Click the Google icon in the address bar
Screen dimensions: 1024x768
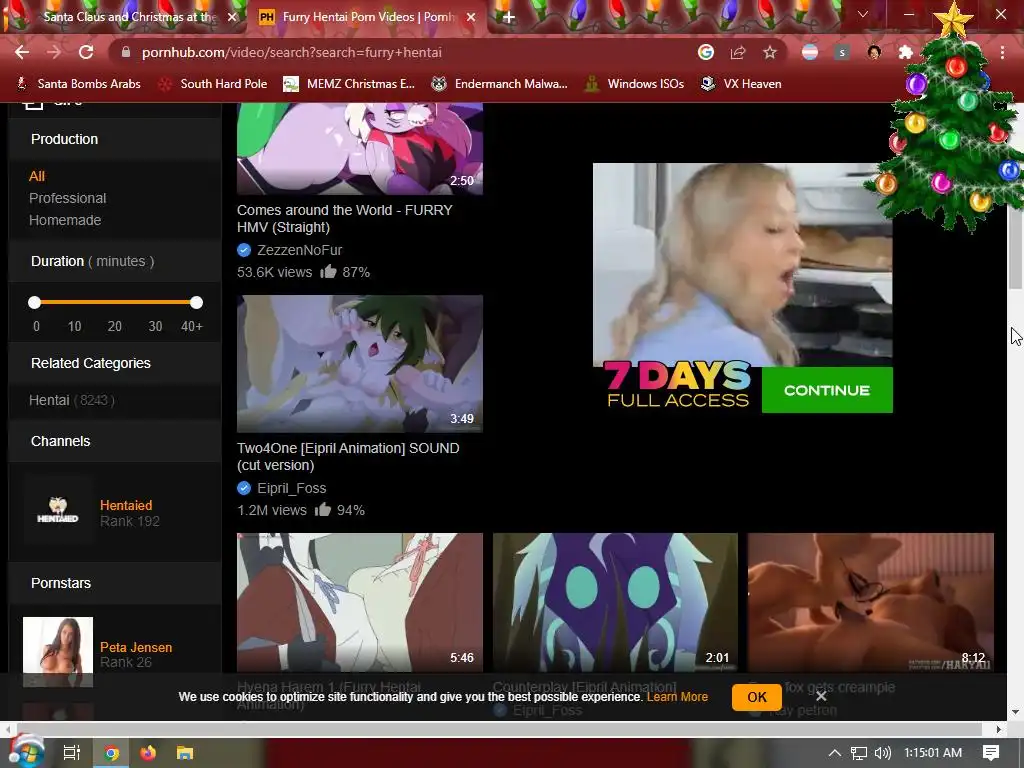click(x=705, y=52)
